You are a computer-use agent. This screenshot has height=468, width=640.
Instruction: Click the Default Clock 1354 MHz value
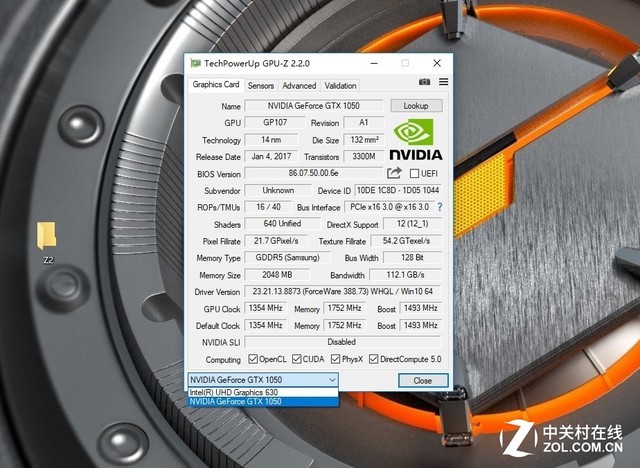tap(265, 325)
